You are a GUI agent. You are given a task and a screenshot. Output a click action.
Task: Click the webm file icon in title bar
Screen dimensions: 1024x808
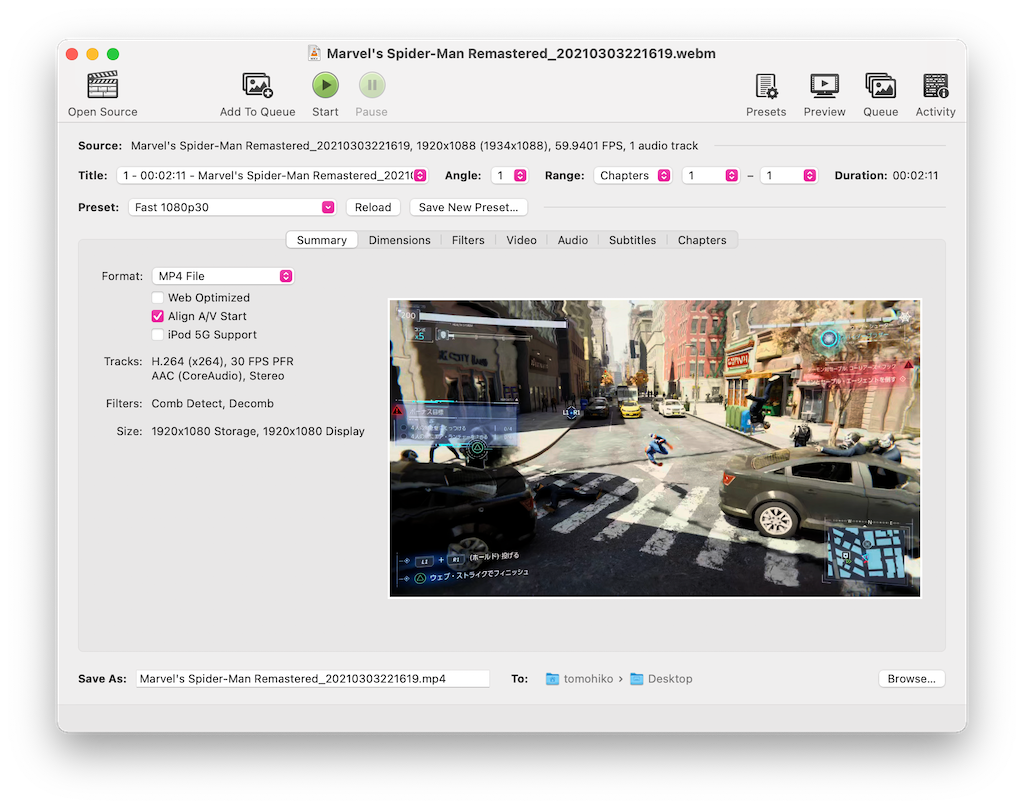314,53
